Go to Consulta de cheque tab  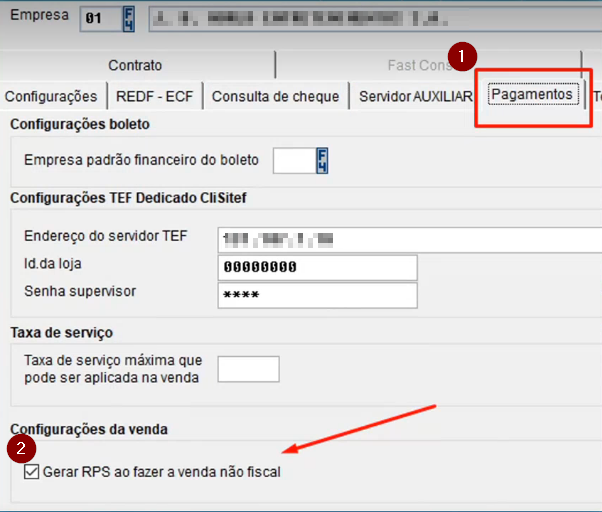pos(275,96)
